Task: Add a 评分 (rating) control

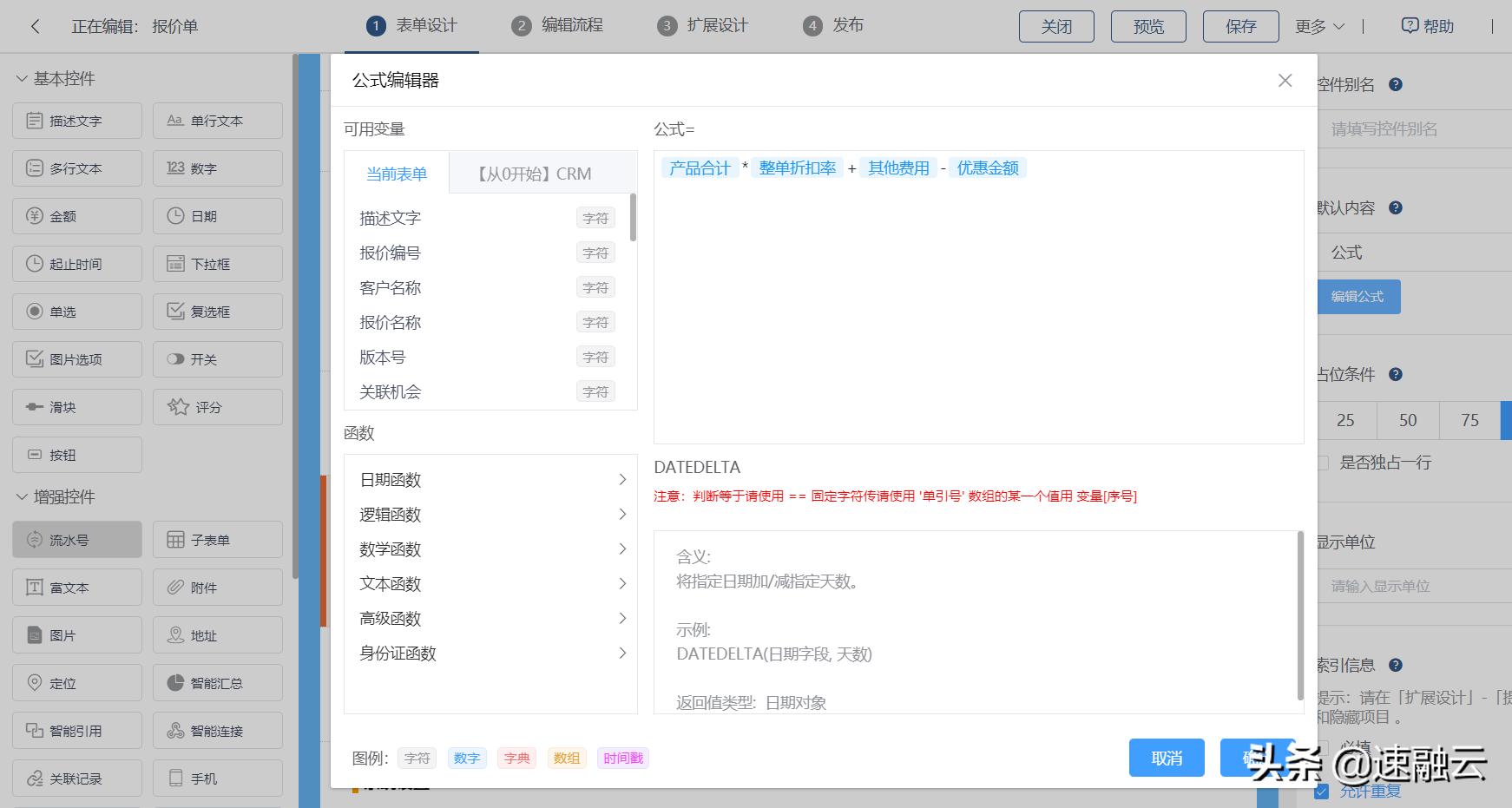Action: tap(217, 406)
